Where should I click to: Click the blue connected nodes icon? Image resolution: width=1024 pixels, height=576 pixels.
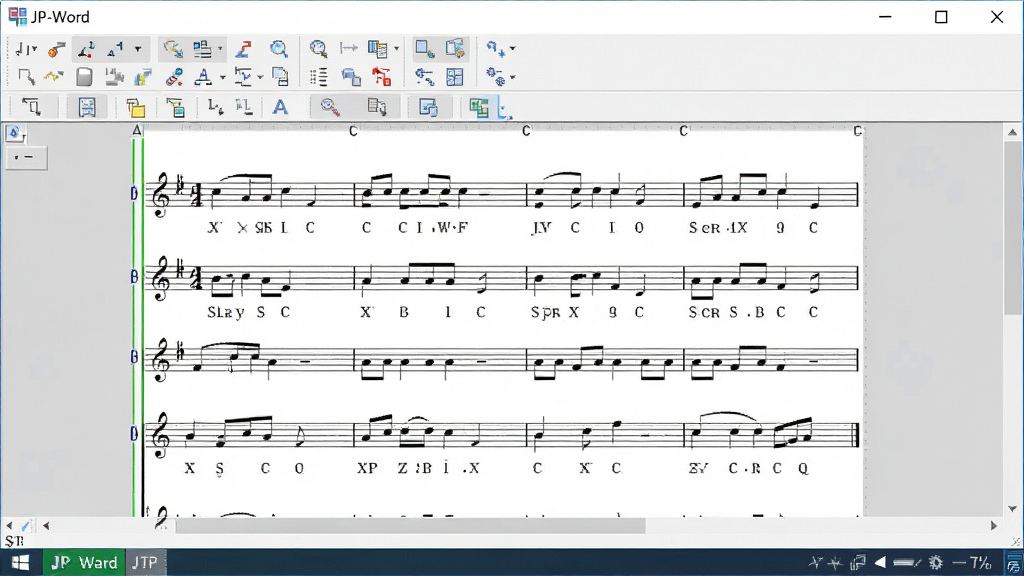pyautogui.click(x=424, y=77)
